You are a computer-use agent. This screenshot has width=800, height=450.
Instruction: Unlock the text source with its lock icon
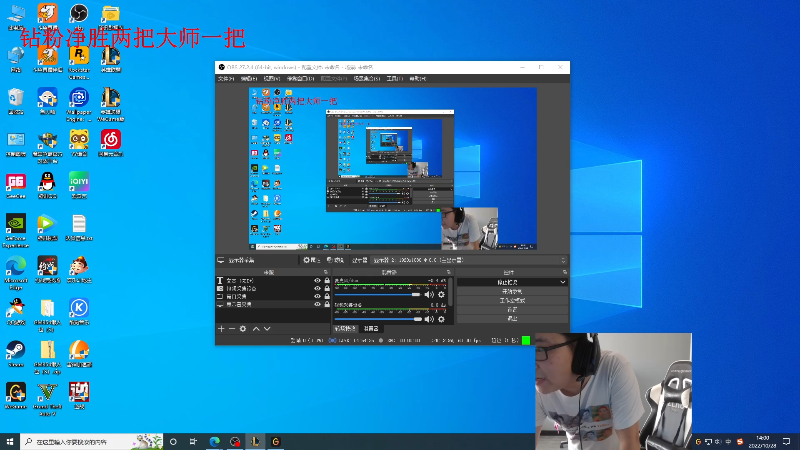327,281
